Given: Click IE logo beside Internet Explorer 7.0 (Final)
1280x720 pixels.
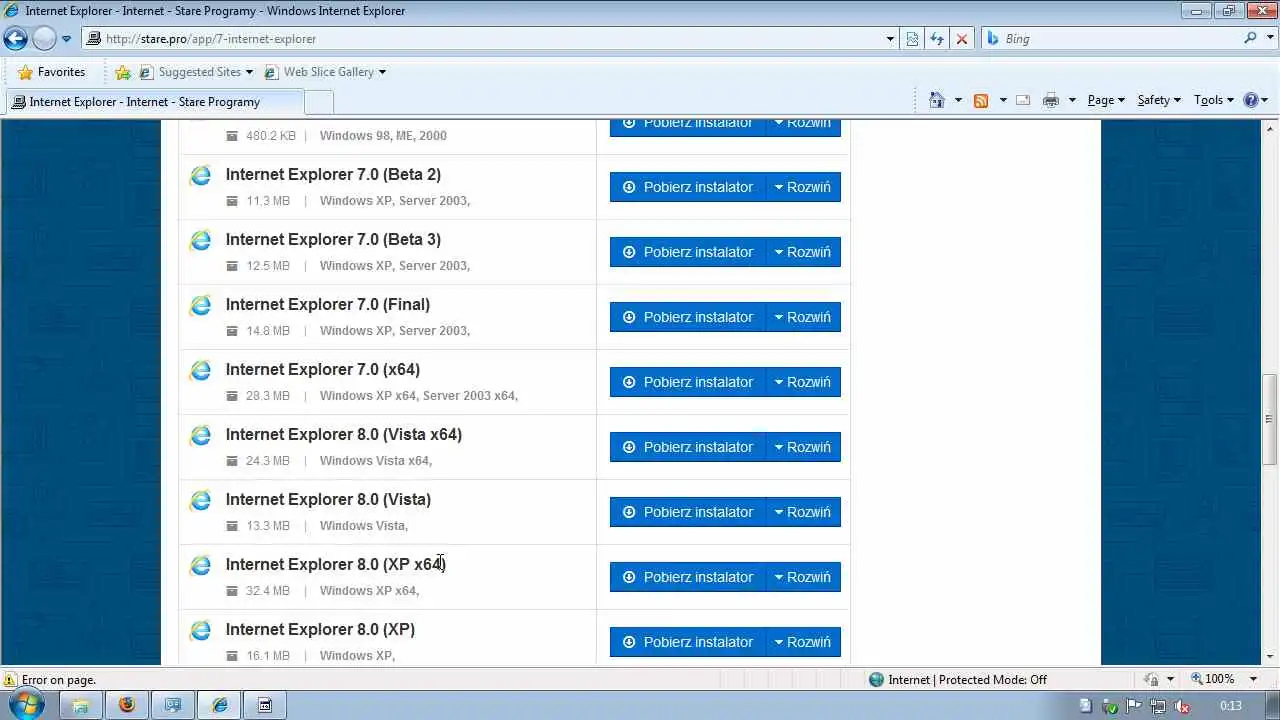Looking at the screenshot, I should (200, 305).
